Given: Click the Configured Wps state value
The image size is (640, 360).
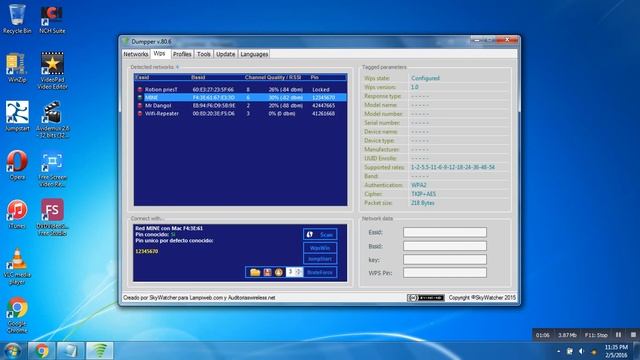Looking at the screenshot, I should (425, 78).
